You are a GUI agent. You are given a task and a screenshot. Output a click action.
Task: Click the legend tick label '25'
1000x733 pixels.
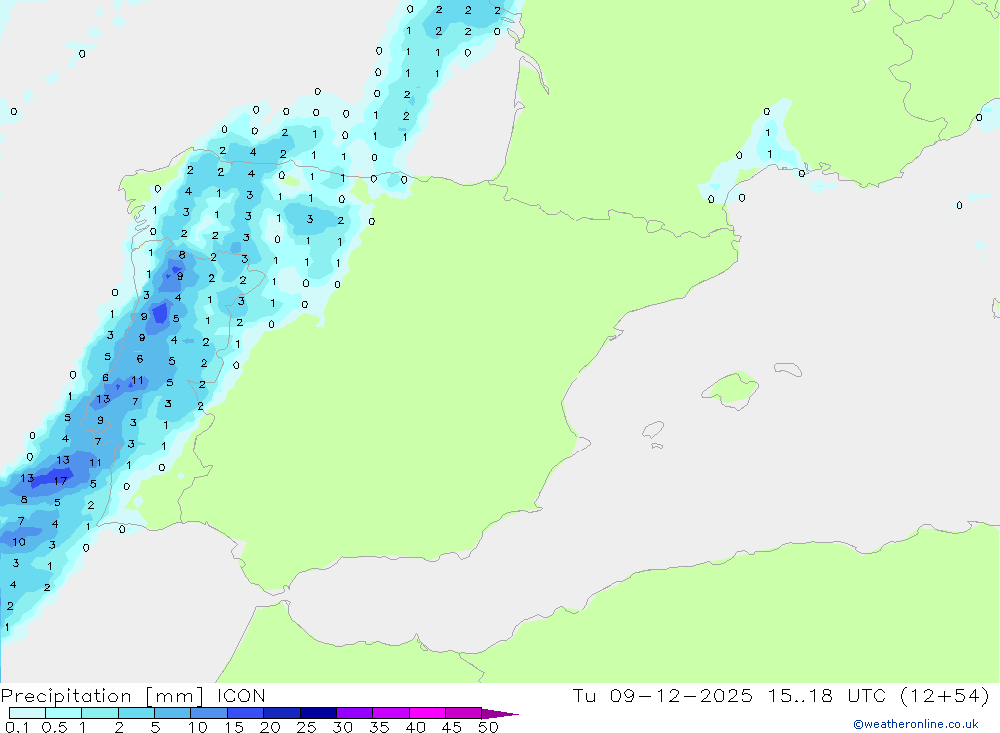coord(307,727)
